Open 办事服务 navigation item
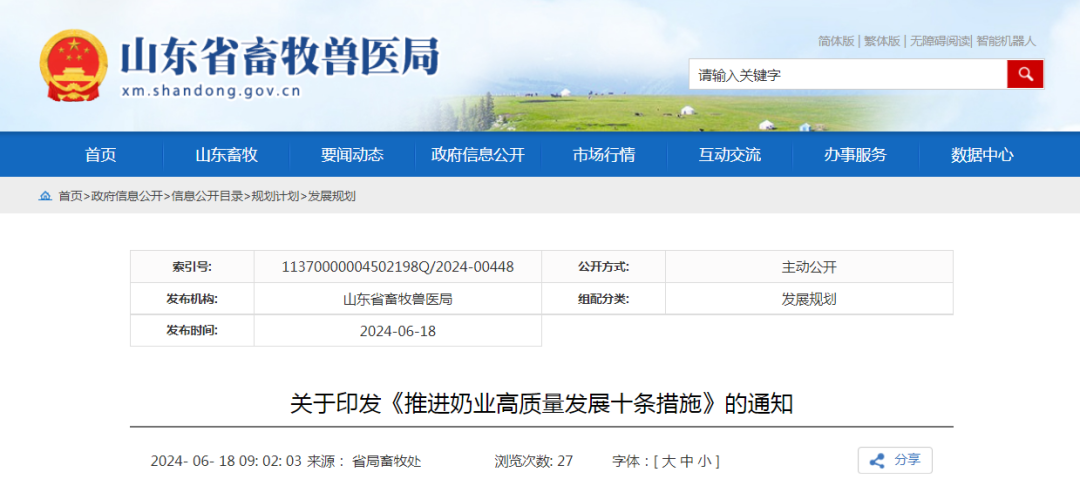Viewport: 1080px width, 479px height. tap(855, 155)
